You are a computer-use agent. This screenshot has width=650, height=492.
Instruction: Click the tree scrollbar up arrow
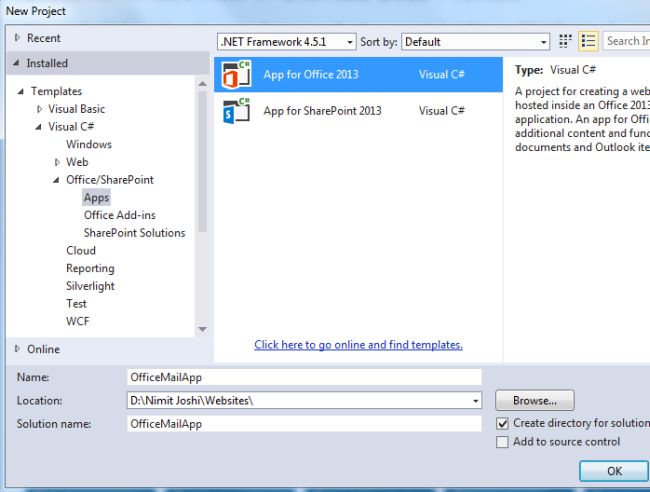click(x=202, y=84)
